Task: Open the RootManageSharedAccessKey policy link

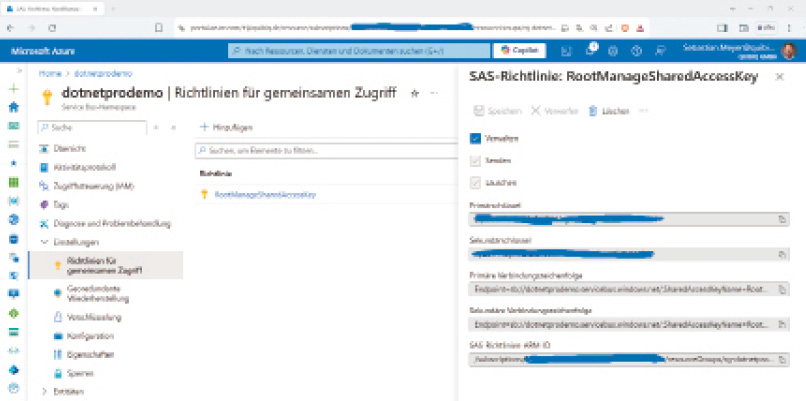Action: (265, 194)
